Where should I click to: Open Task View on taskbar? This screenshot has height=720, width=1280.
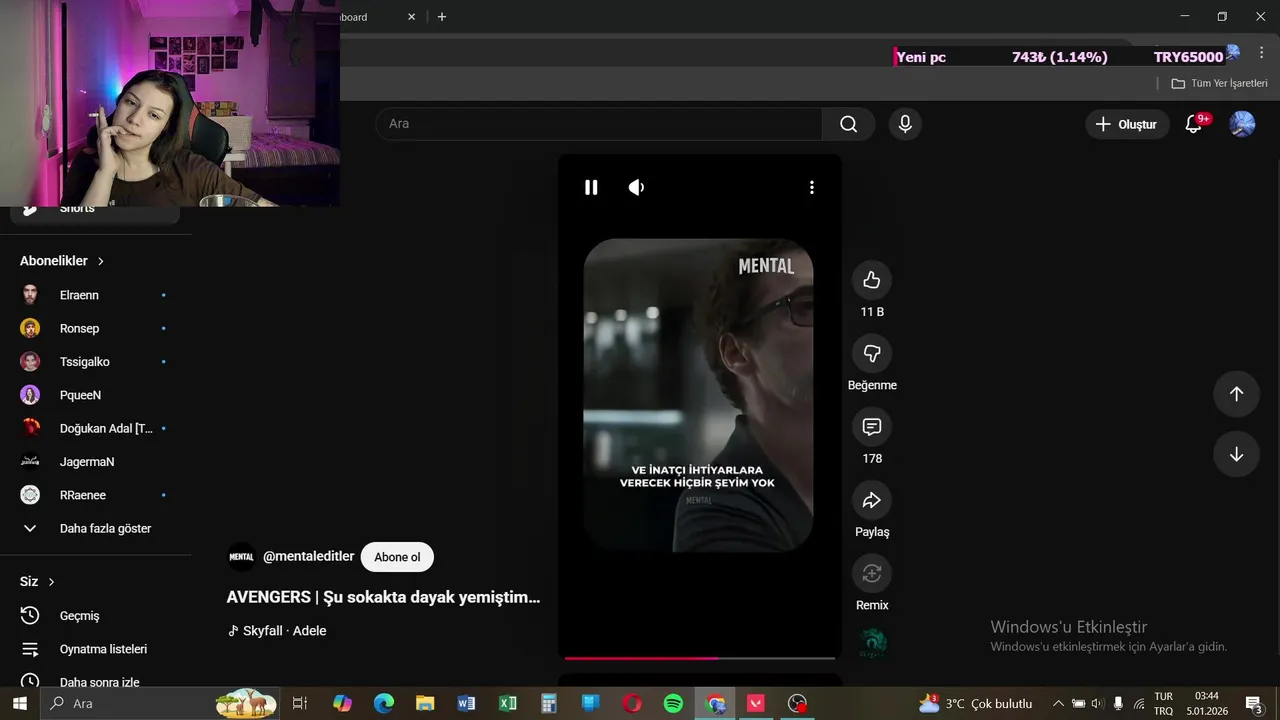pyautogui.click(x=299, y=703)
